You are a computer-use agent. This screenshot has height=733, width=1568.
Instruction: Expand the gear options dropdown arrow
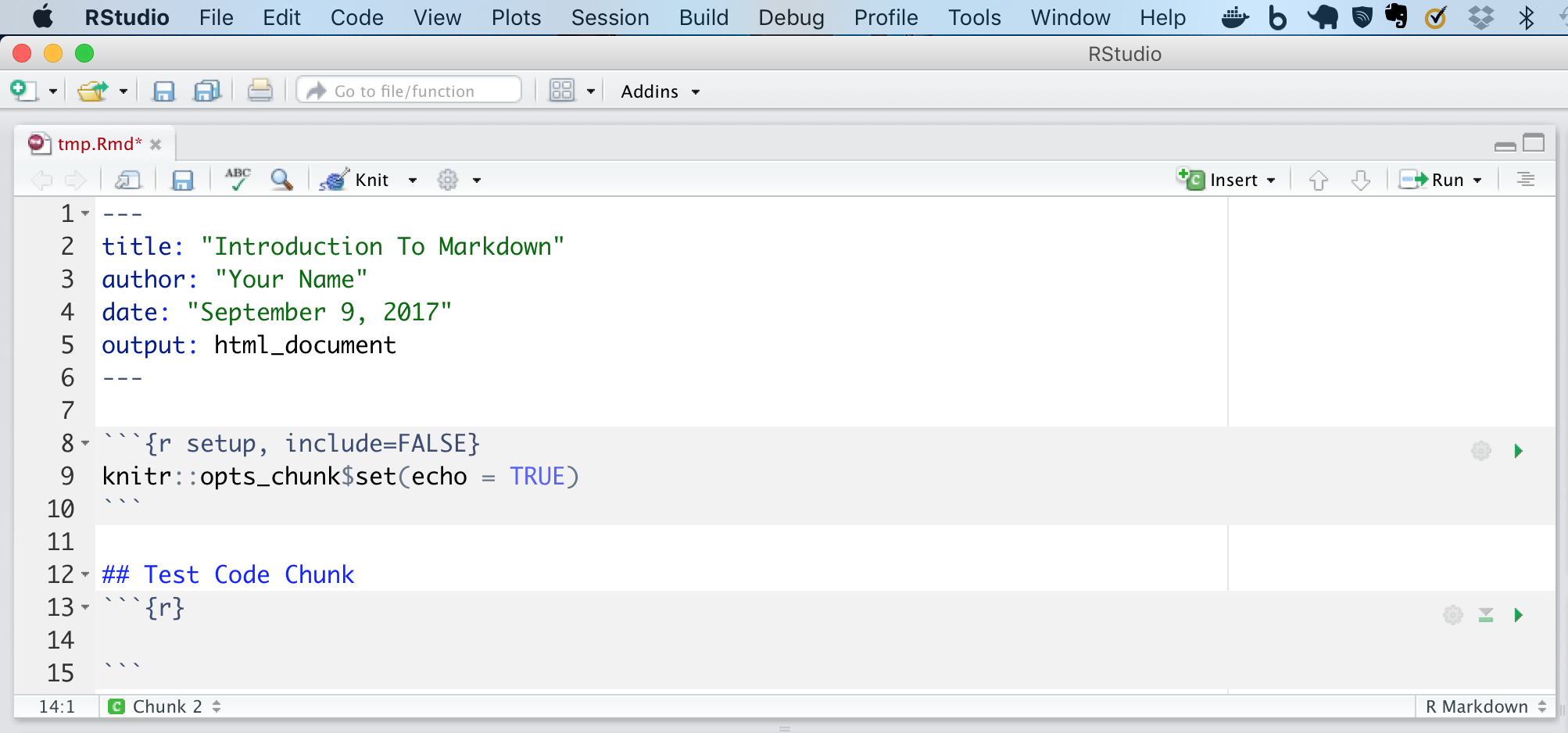point(476,181)
